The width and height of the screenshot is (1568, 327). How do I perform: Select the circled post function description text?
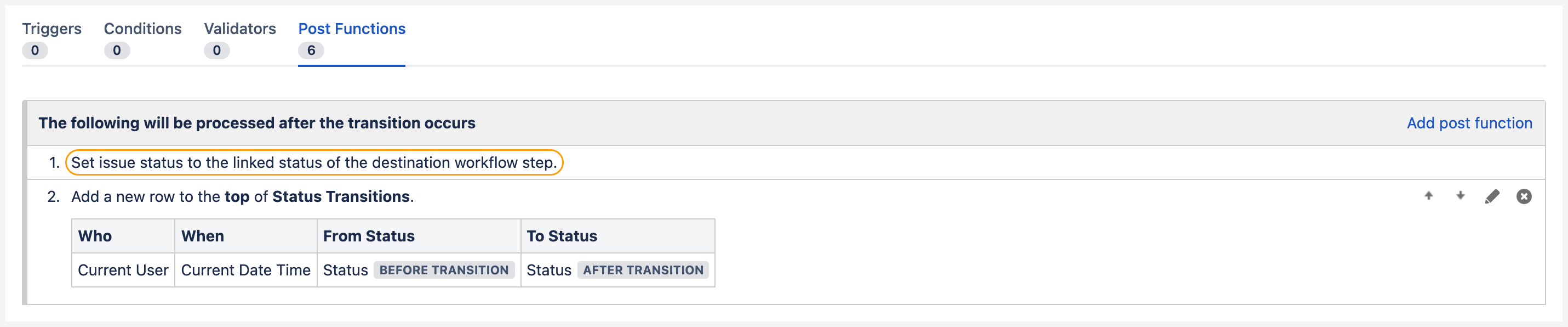[314, 162]
